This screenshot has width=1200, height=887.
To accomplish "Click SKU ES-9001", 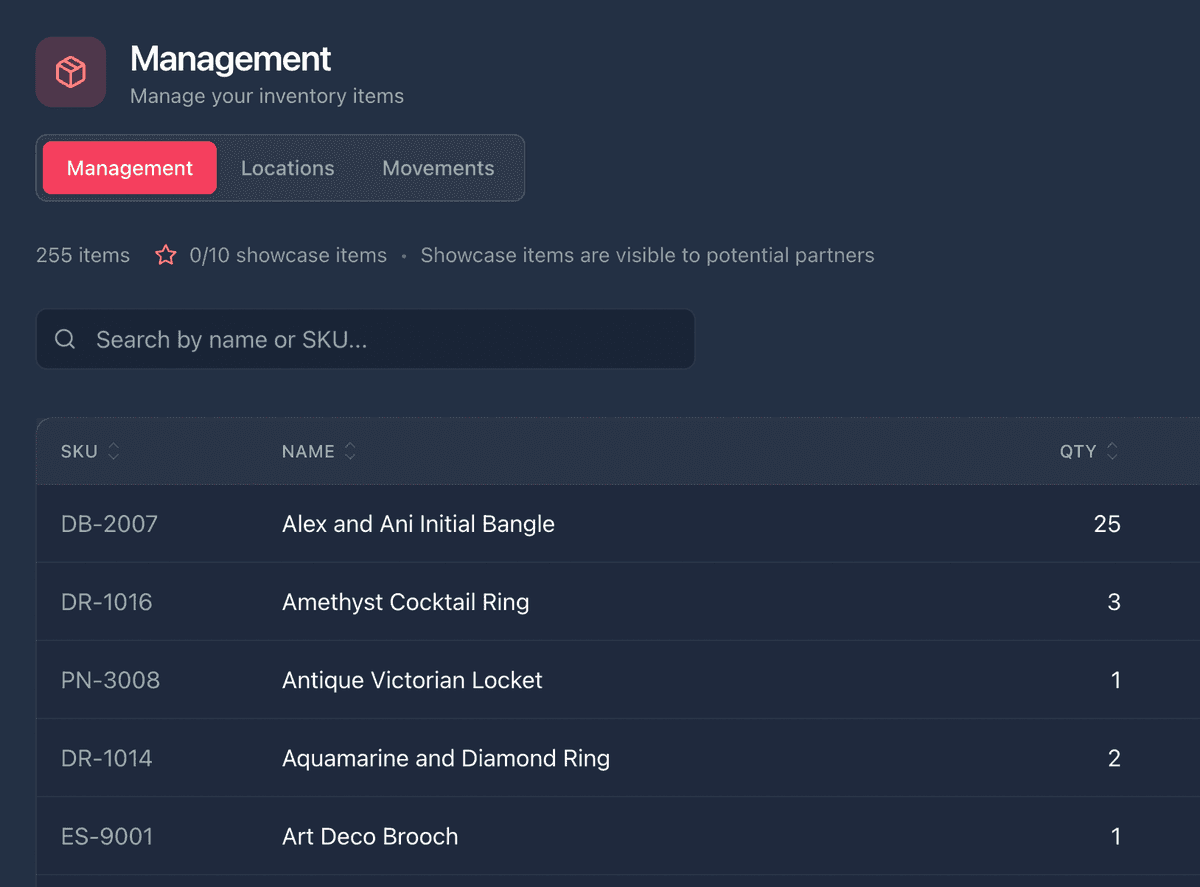I will click(x=107, y=836).
